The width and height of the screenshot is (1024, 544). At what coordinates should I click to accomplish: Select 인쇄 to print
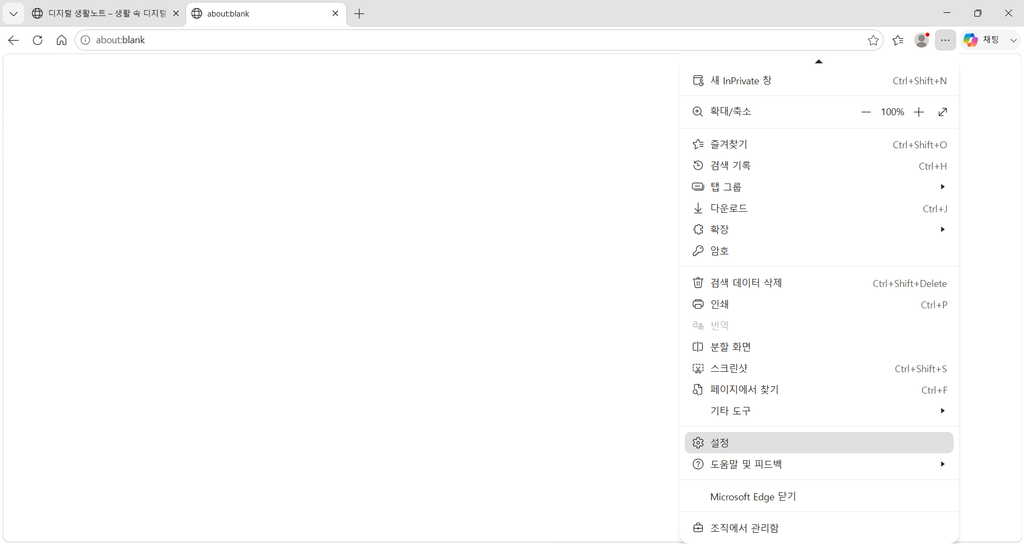[x=819, y=304]
